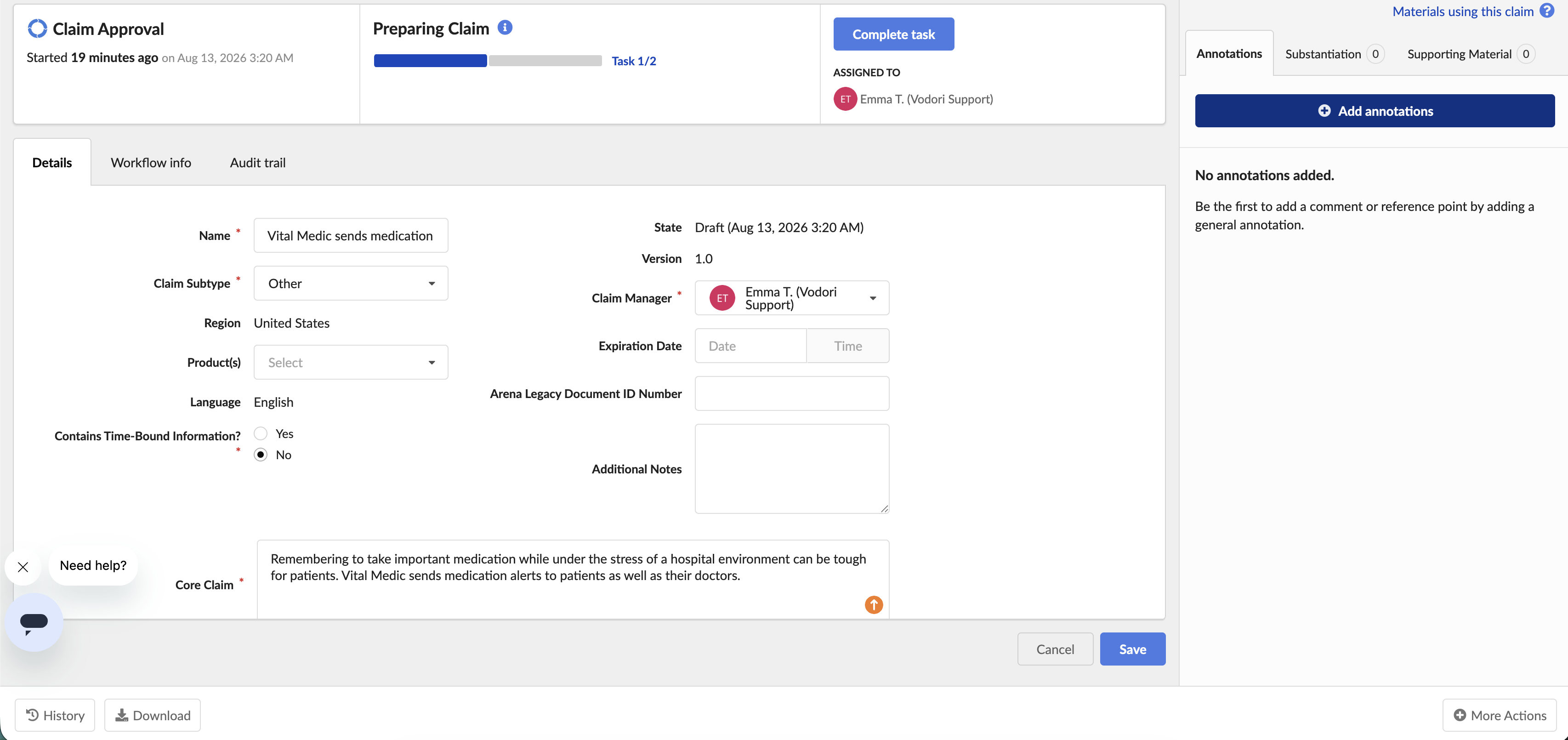Open Materials using this claim link
This screenshot has width=1568, height=740.
click(1462, 11)
